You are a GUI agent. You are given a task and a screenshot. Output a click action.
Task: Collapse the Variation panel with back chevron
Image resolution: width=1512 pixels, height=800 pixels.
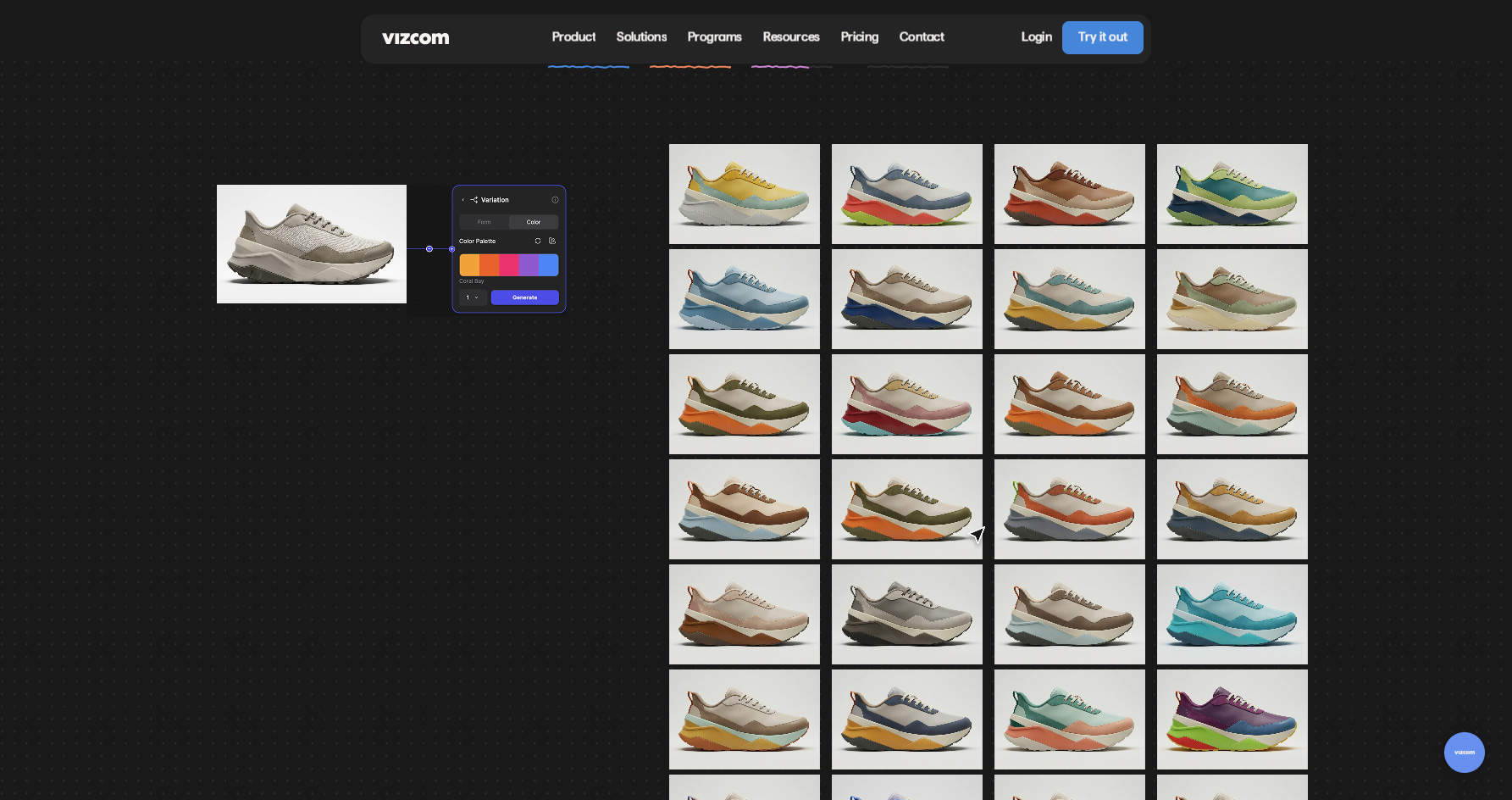pyautogui.click(x=463, y=200)
